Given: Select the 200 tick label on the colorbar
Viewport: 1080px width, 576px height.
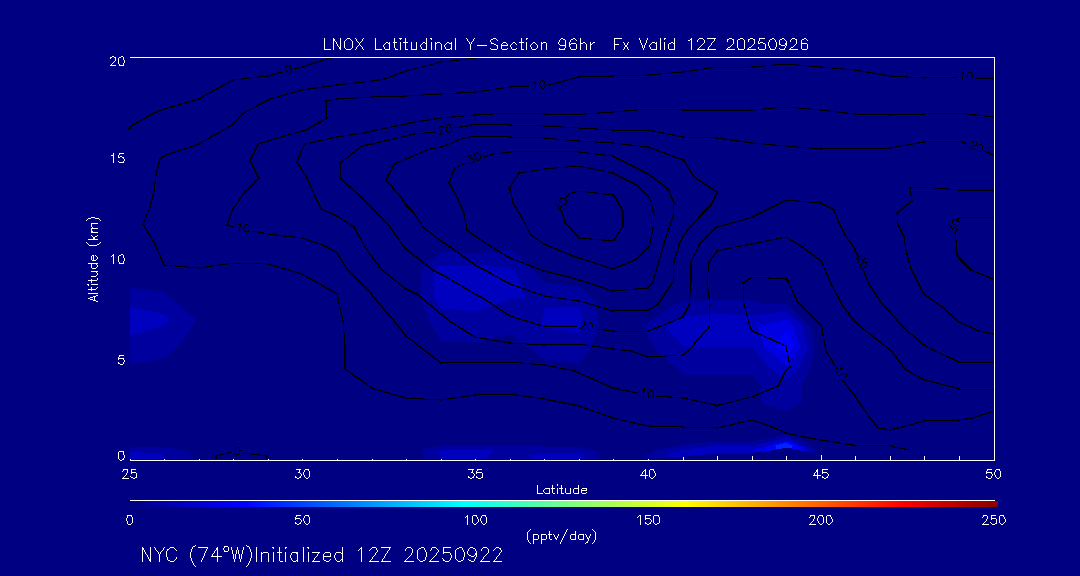Looking at the screenshot, I should click(x=821, y=520).
